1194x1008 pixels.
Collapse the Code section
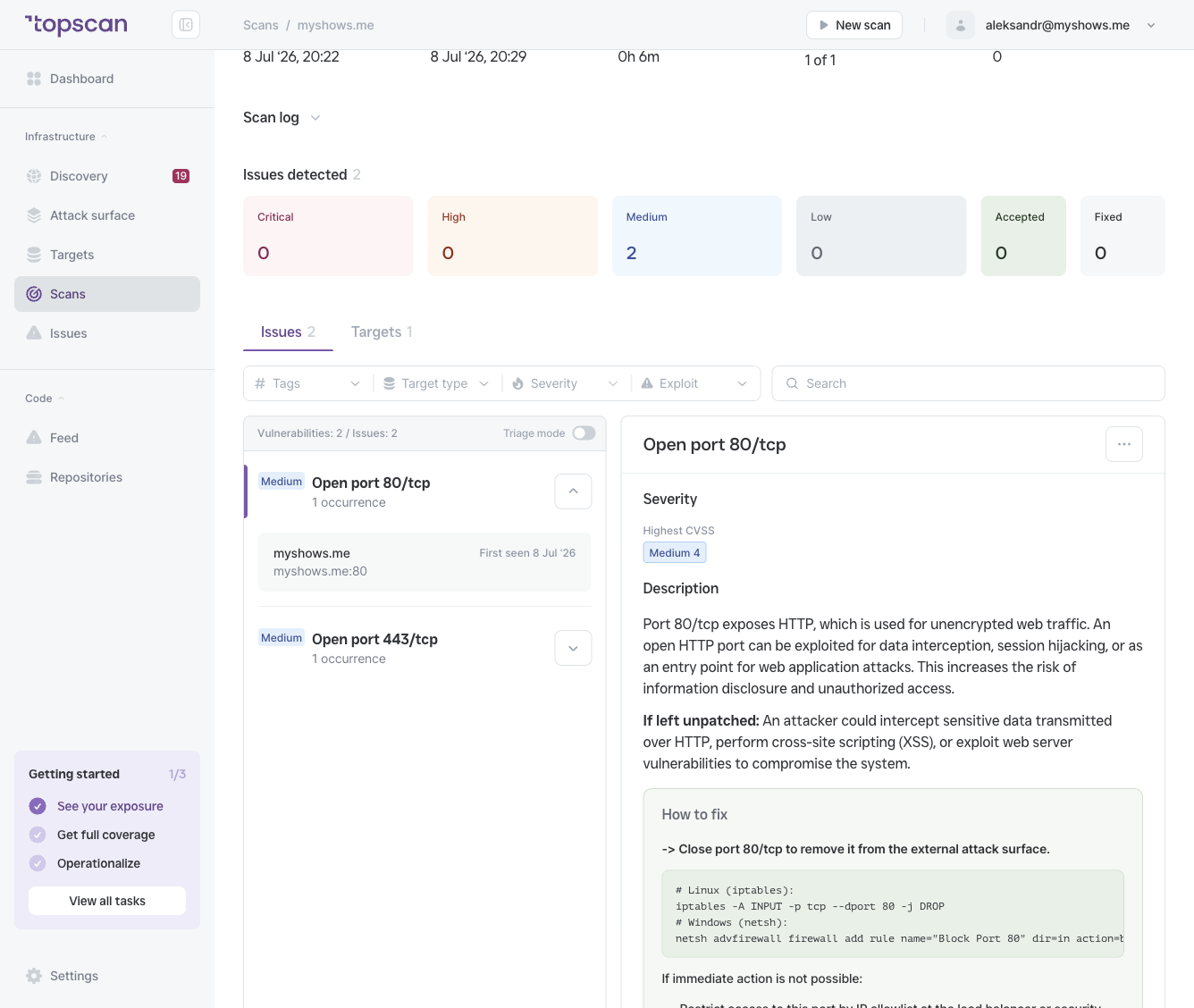point(45,399)
